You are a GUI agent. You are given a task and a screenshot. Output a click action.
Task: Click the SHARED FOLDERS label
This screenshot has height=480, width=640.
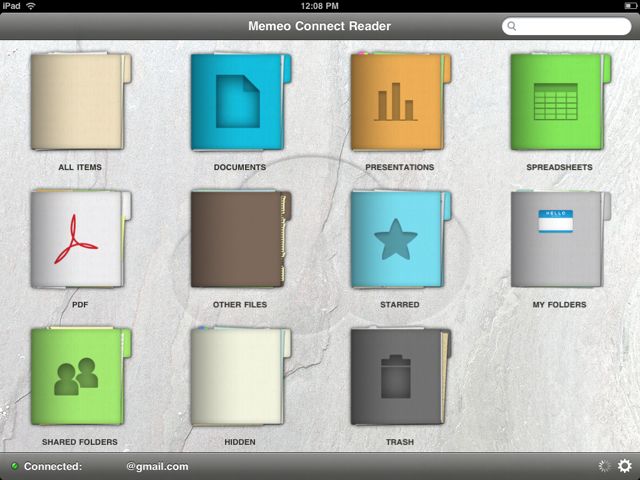coord(80,442)
